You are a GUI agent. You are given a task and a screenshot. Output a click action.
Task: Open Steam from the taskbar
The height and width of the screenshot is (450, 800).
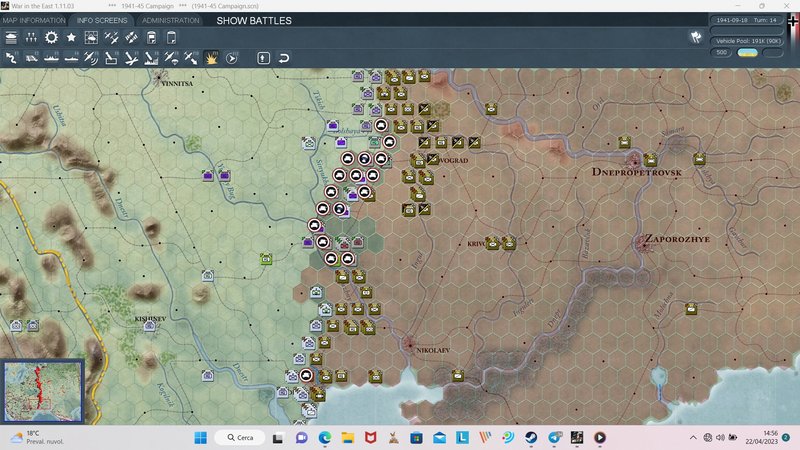531,438
